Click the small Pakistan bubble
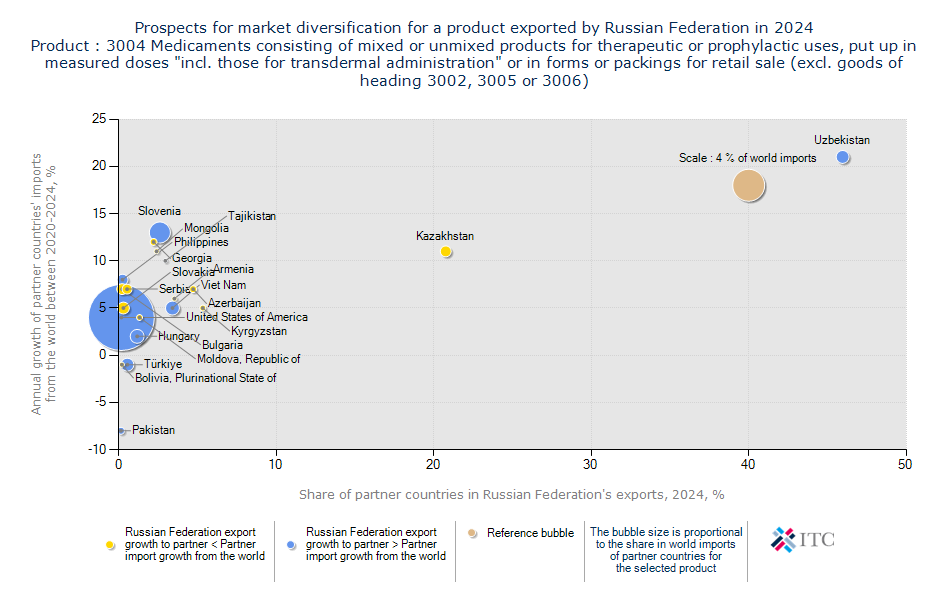 [121, 431]
